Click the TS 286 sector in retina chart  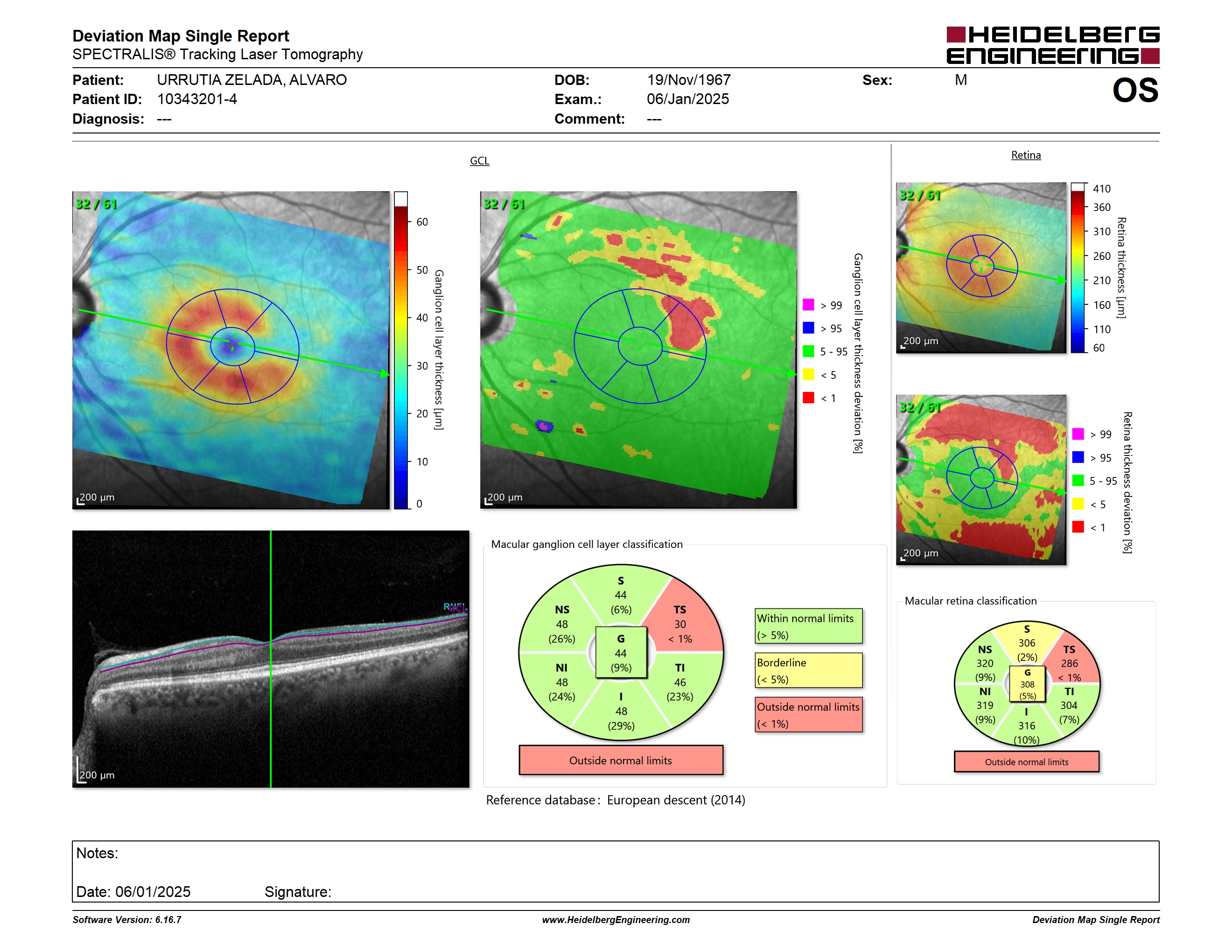pyautogui.click(x=1071, y=663)
